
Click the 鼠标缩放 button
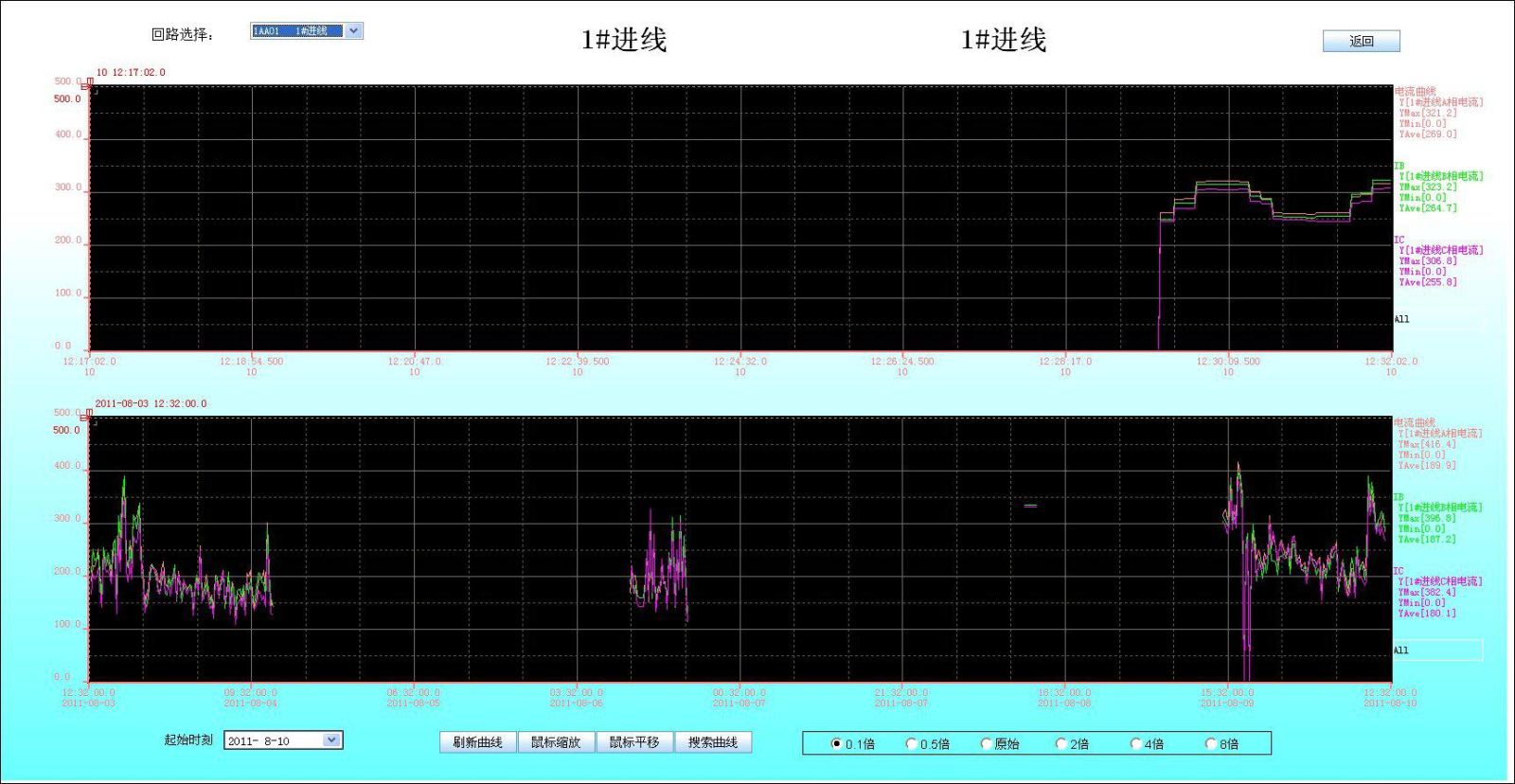(x=556, y=742)
